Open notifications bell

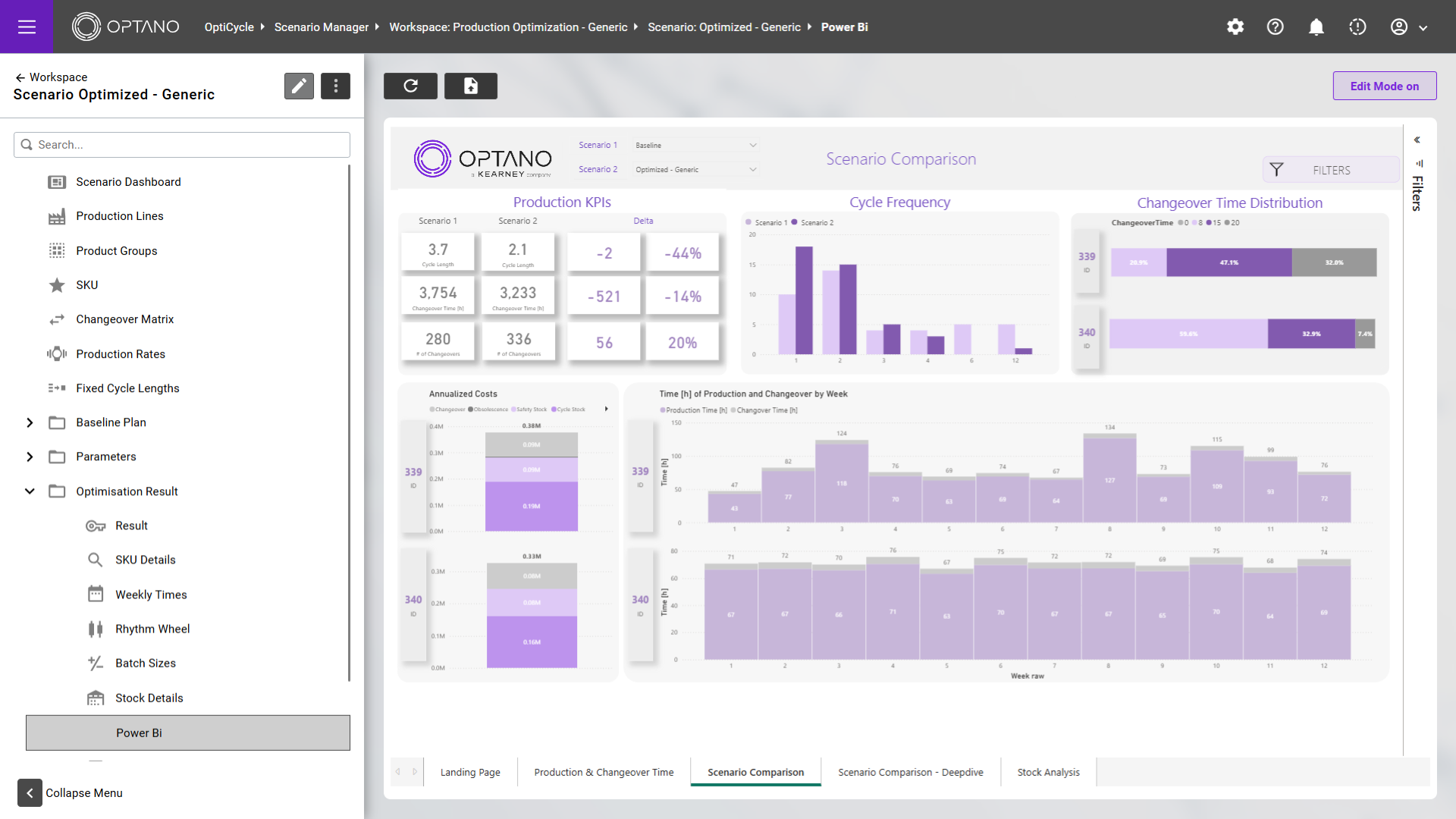(x=1316, y=27)
